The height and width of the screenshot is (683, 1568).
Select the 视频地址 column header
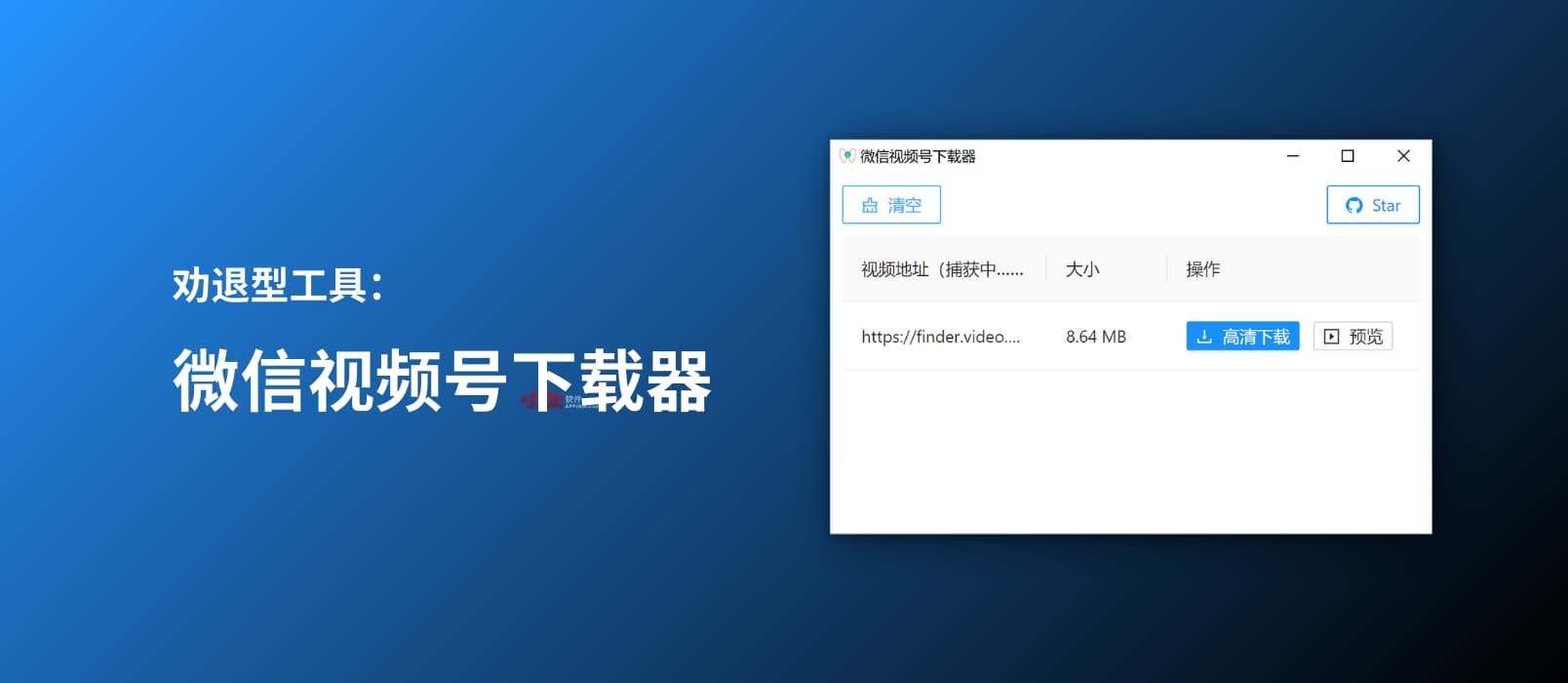click(x=944, y=269)
